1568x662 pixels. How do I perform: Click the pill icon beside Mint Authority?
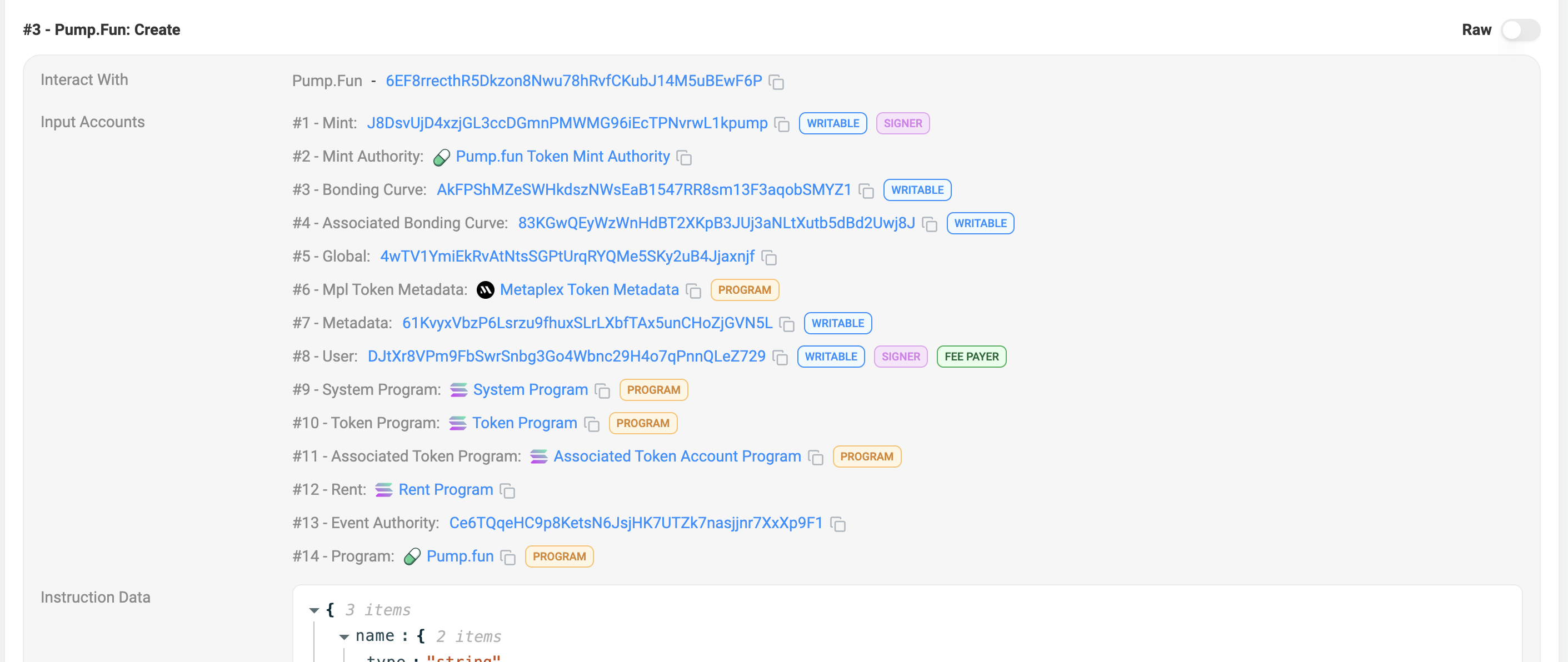coord(441,158)
